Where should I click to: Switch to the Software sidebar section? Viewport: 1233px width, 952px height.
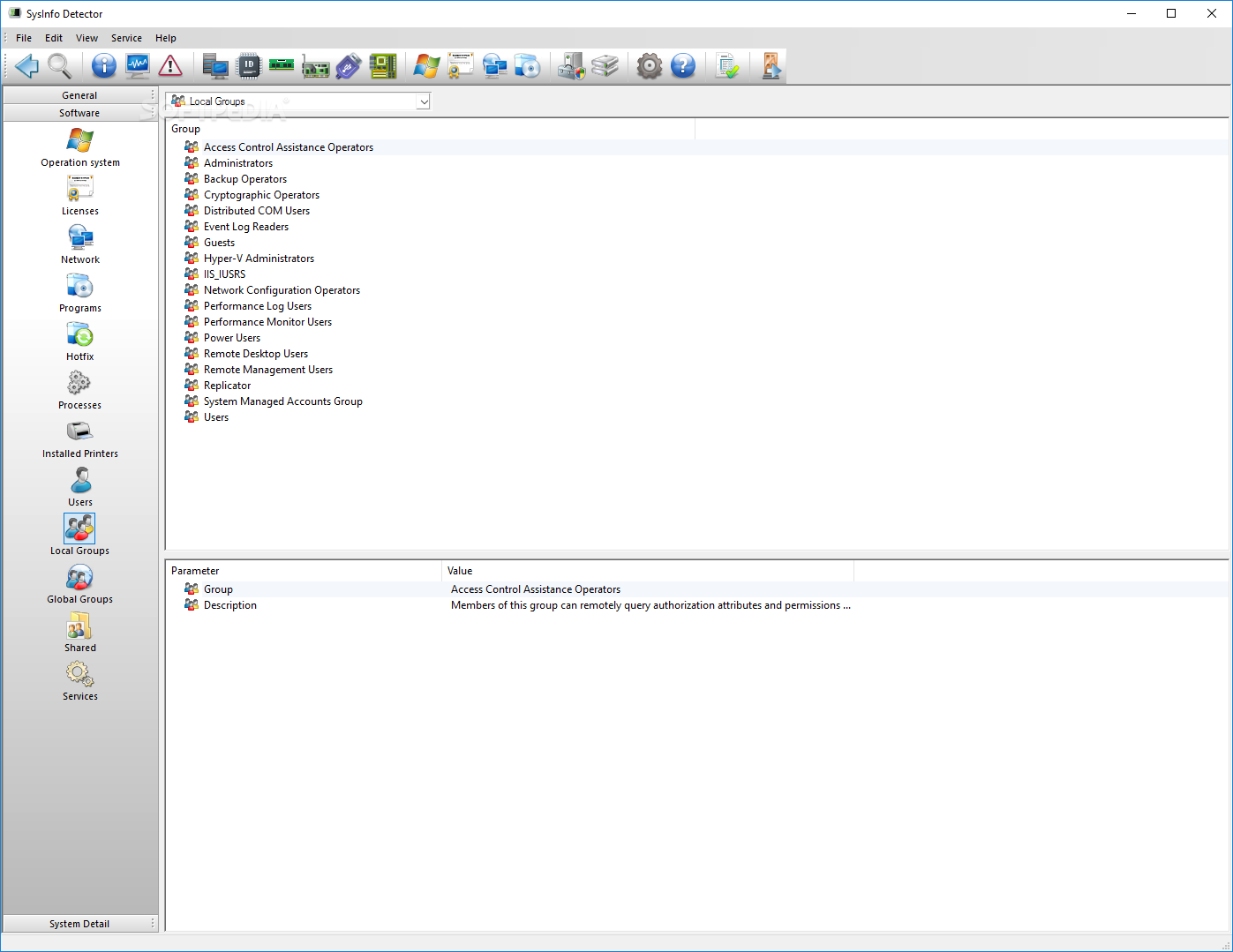pyautogui.click(x=79, y=113)
